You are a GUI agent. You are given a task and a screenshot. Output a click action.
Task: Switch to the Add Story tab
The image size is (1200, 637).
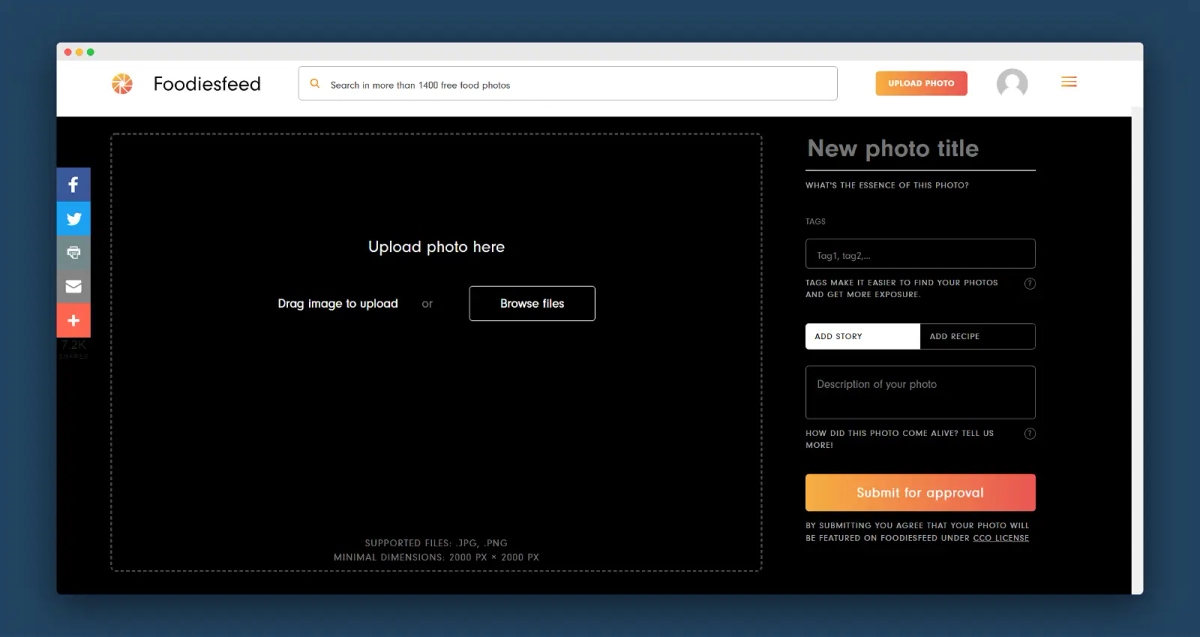(x=863, y=336)
